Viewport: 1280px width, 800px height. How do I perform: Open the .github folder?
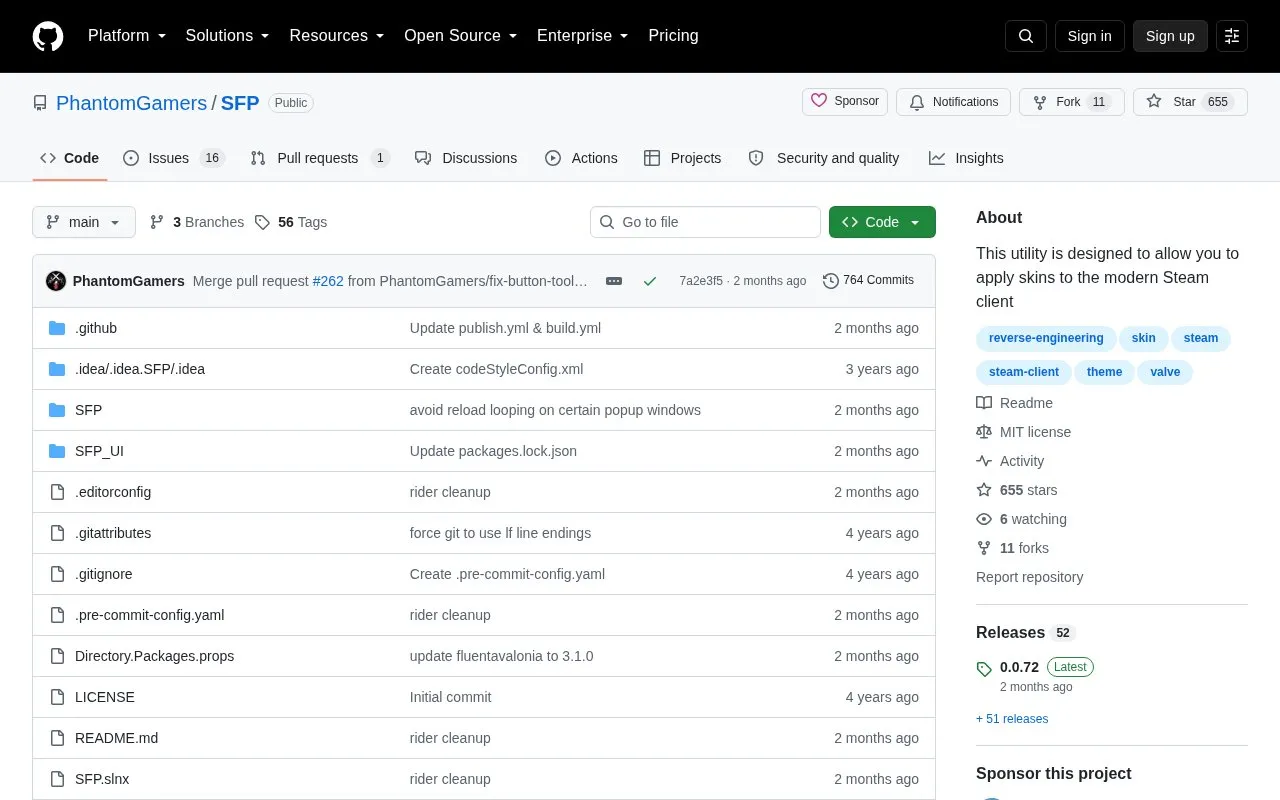pyautogui.click(x=96, y=328)
